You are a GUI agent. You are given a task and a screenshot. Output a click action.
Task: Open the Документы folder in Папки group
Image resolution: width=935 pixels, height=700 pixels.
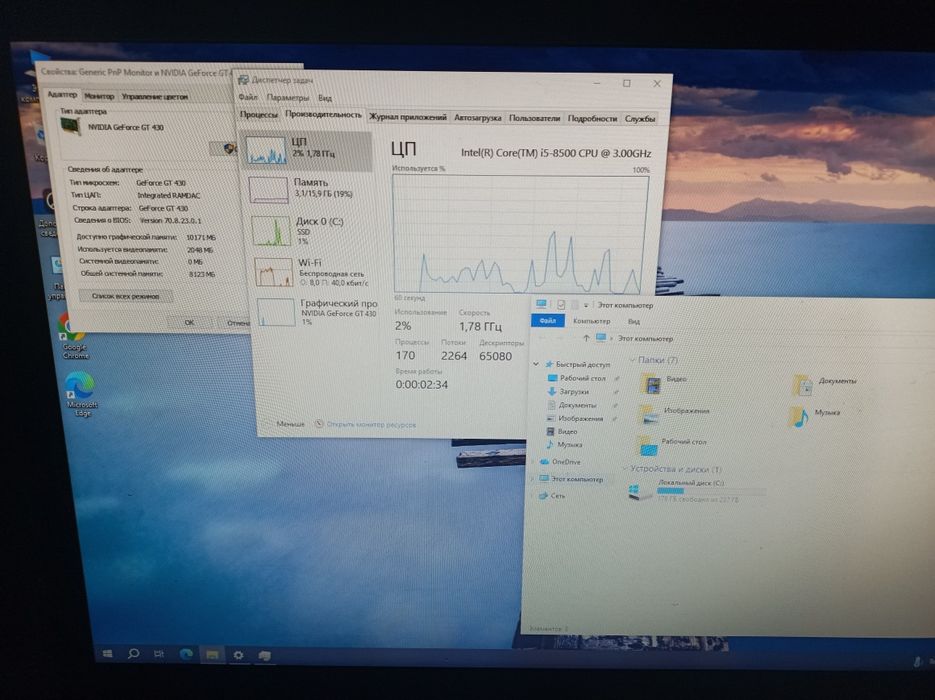click(803, 385)
